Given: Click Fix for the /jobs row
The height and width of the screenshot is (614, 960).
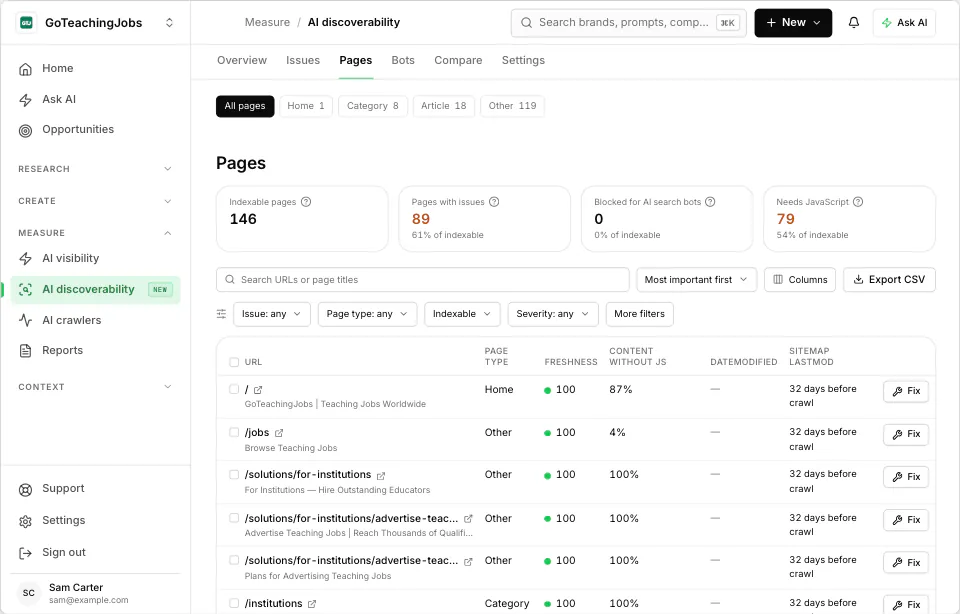Looking at the screenshot, I should coord(906,434).
